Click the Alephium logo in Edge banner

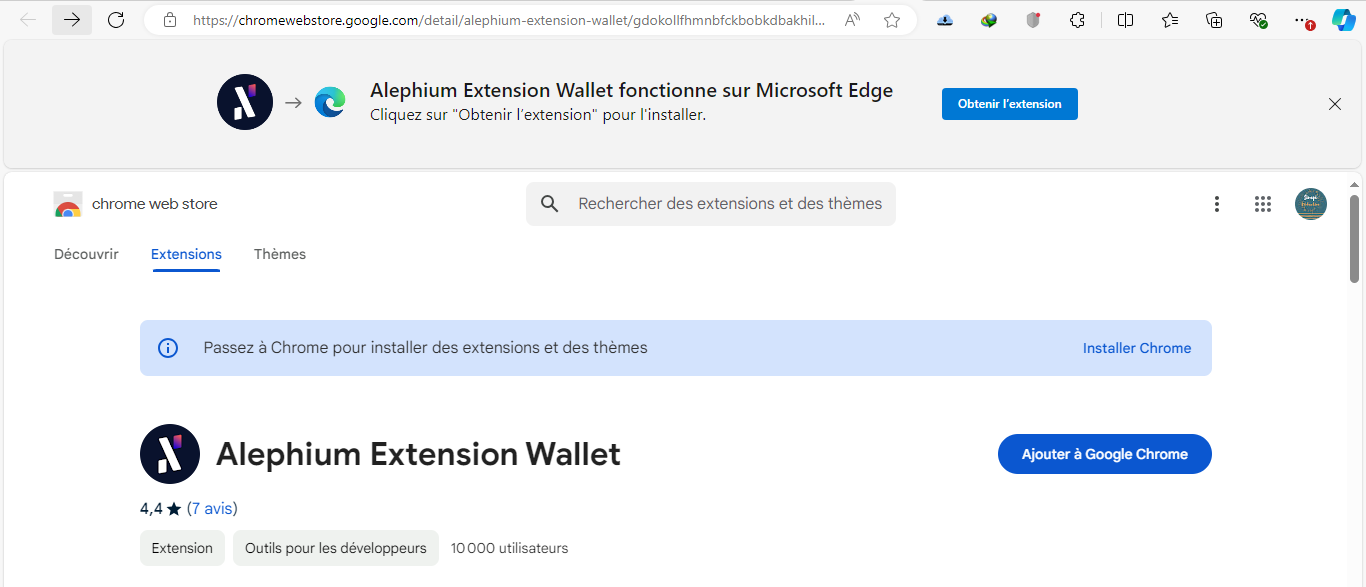tap(245, 102)
